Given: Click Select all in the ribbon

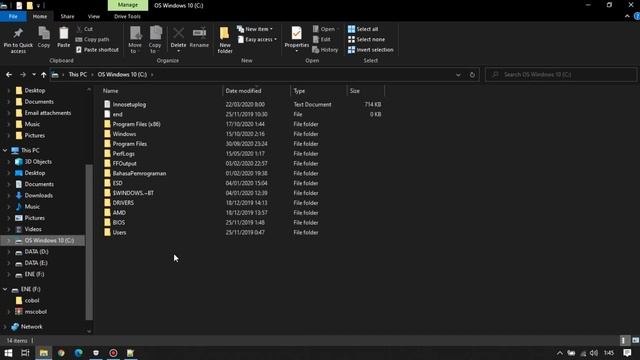Looking at the screenshot, I should pos(363,29).
